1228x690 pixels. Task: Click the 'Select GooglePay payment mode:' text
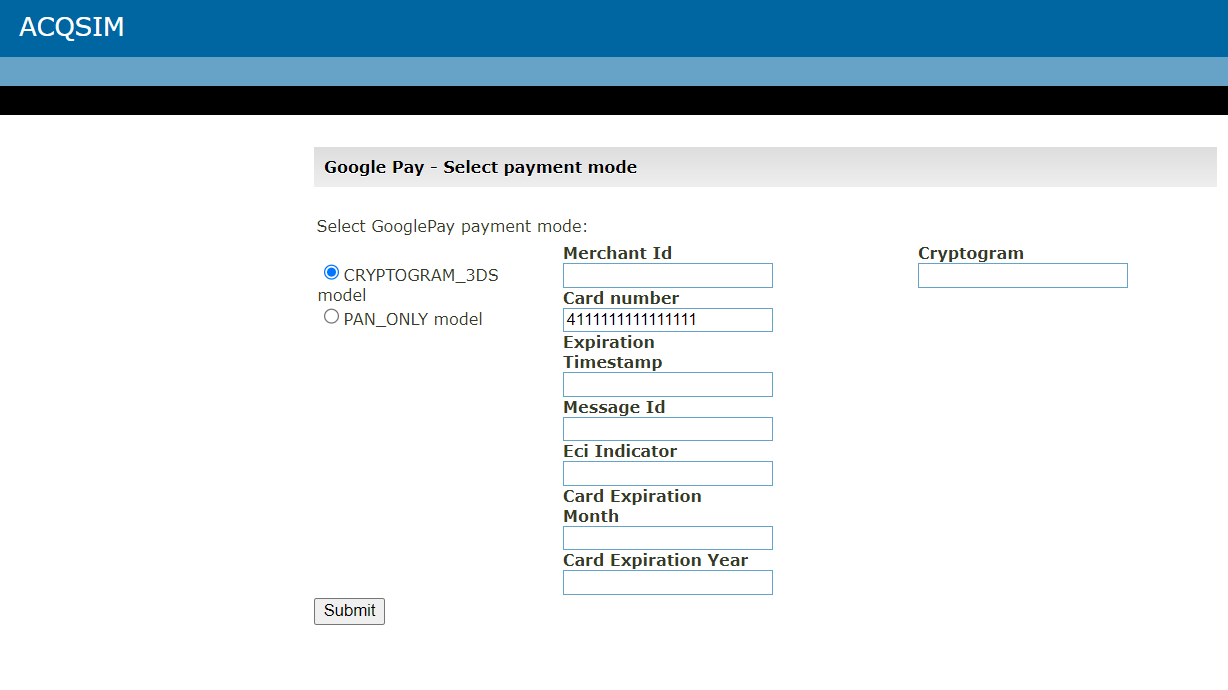point(452,226)
